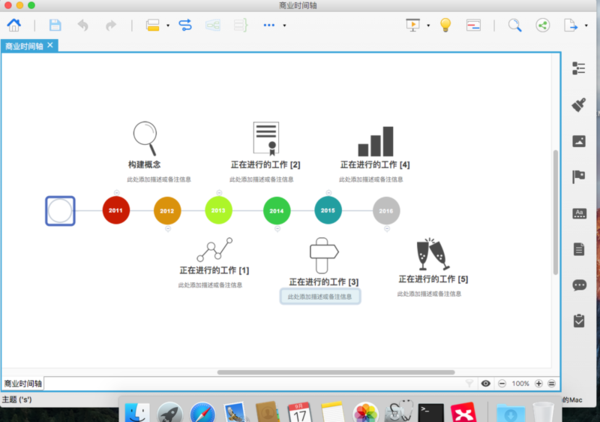Click the highlighted note under 工作 [3]
600x422 pixels.
[x=320, y=297]
